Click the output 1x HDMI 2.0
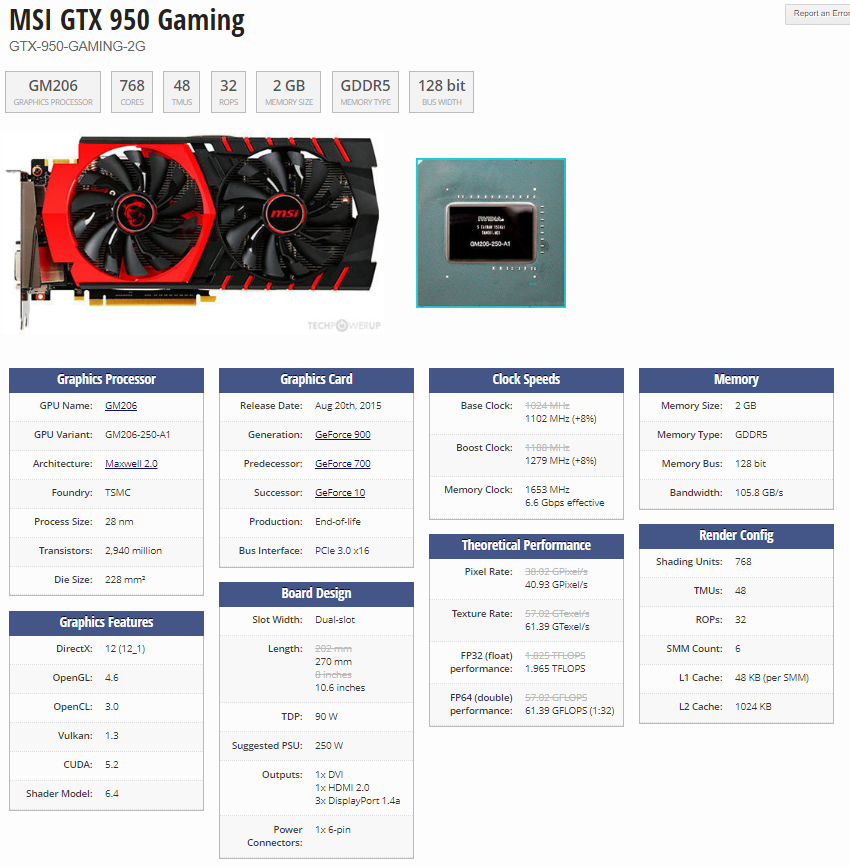The width and height of the screenshot is (850, 867). click(342, 788)
